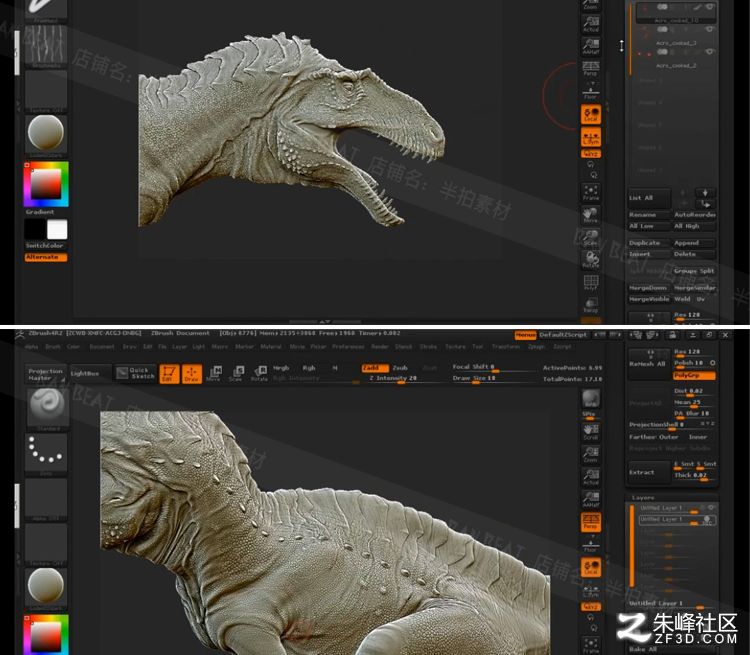Click Projection Master button

point(46,374)
